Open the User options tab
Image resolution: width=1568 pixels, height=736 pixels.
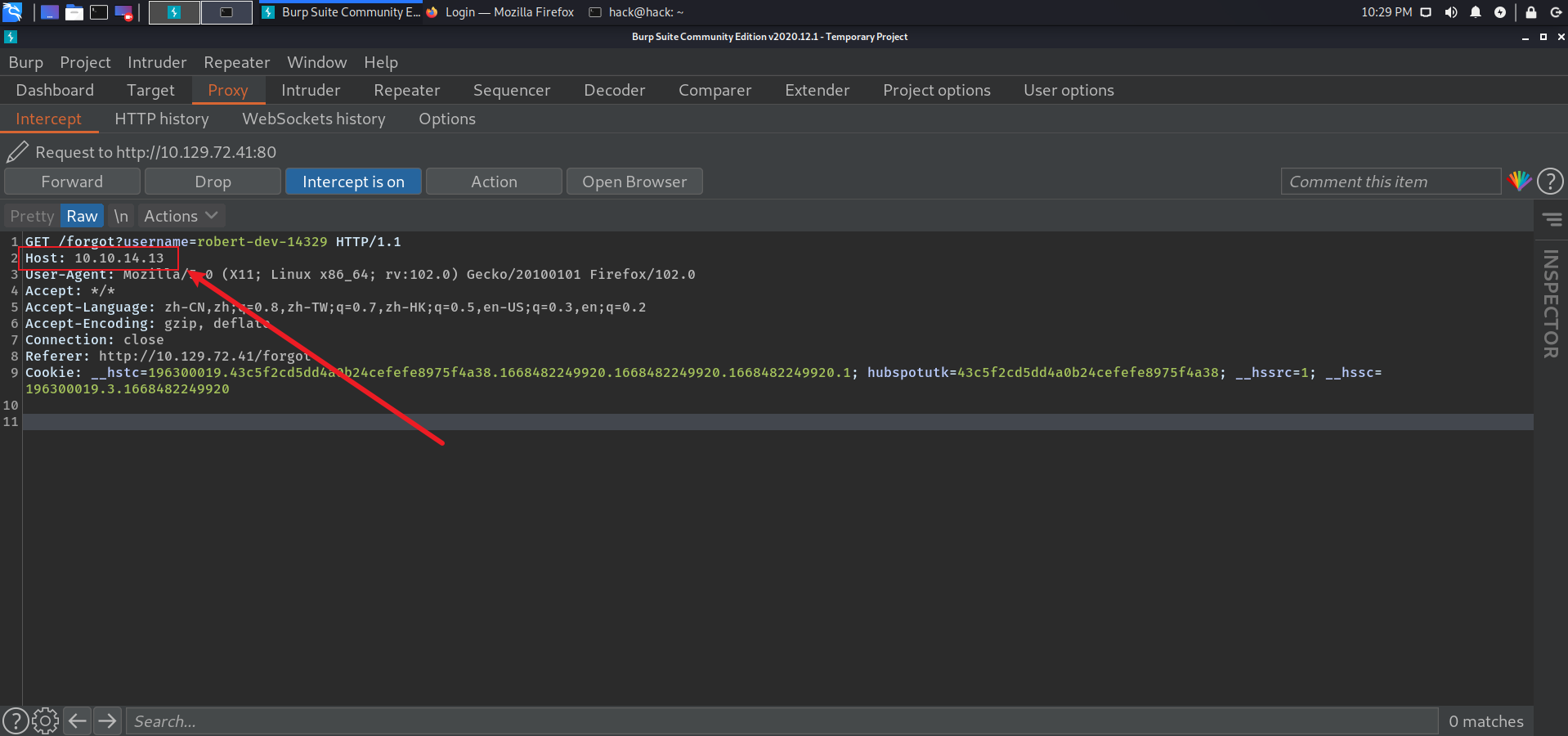pos(1069,90)
